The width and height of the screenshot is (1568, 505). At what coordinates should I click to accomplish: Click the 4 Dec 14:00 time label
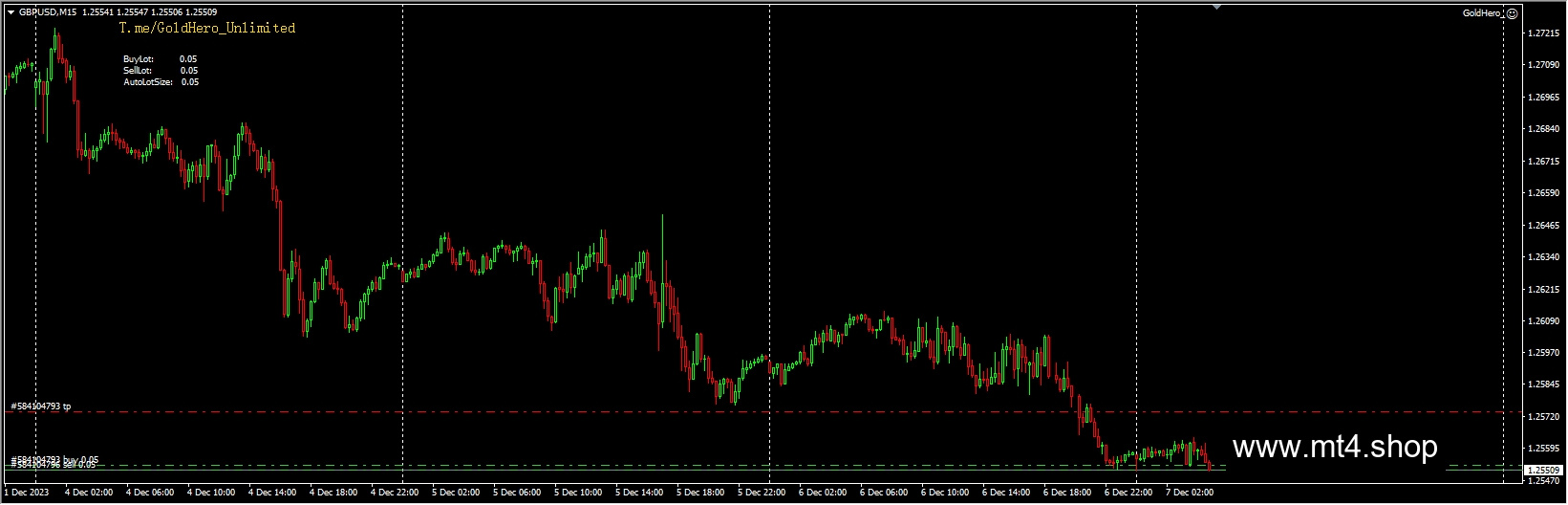pos(272,493)
